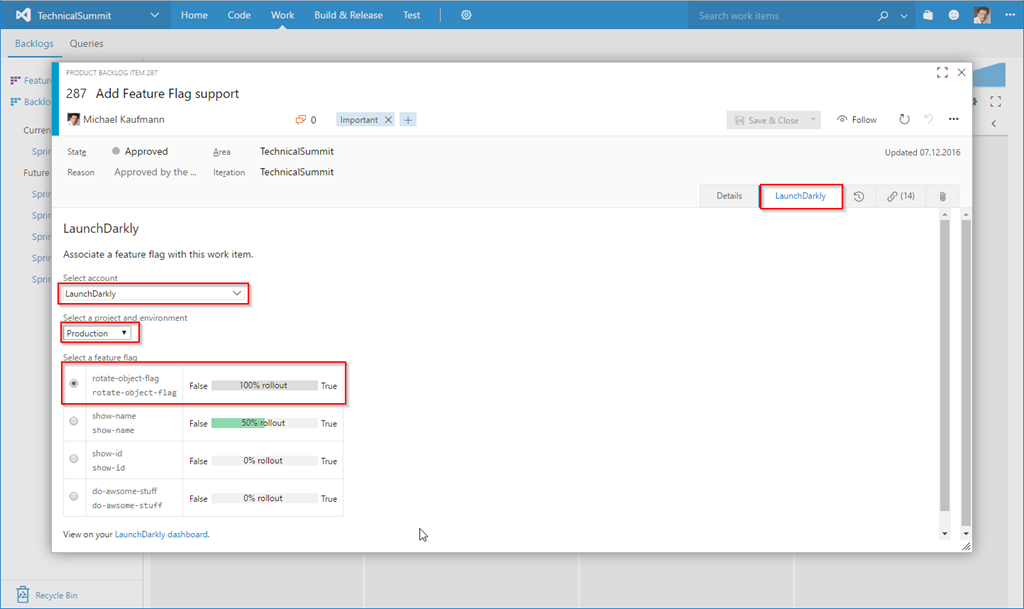
Task: Open the more actions ellipsis menu
Action: tap(953, 119)
